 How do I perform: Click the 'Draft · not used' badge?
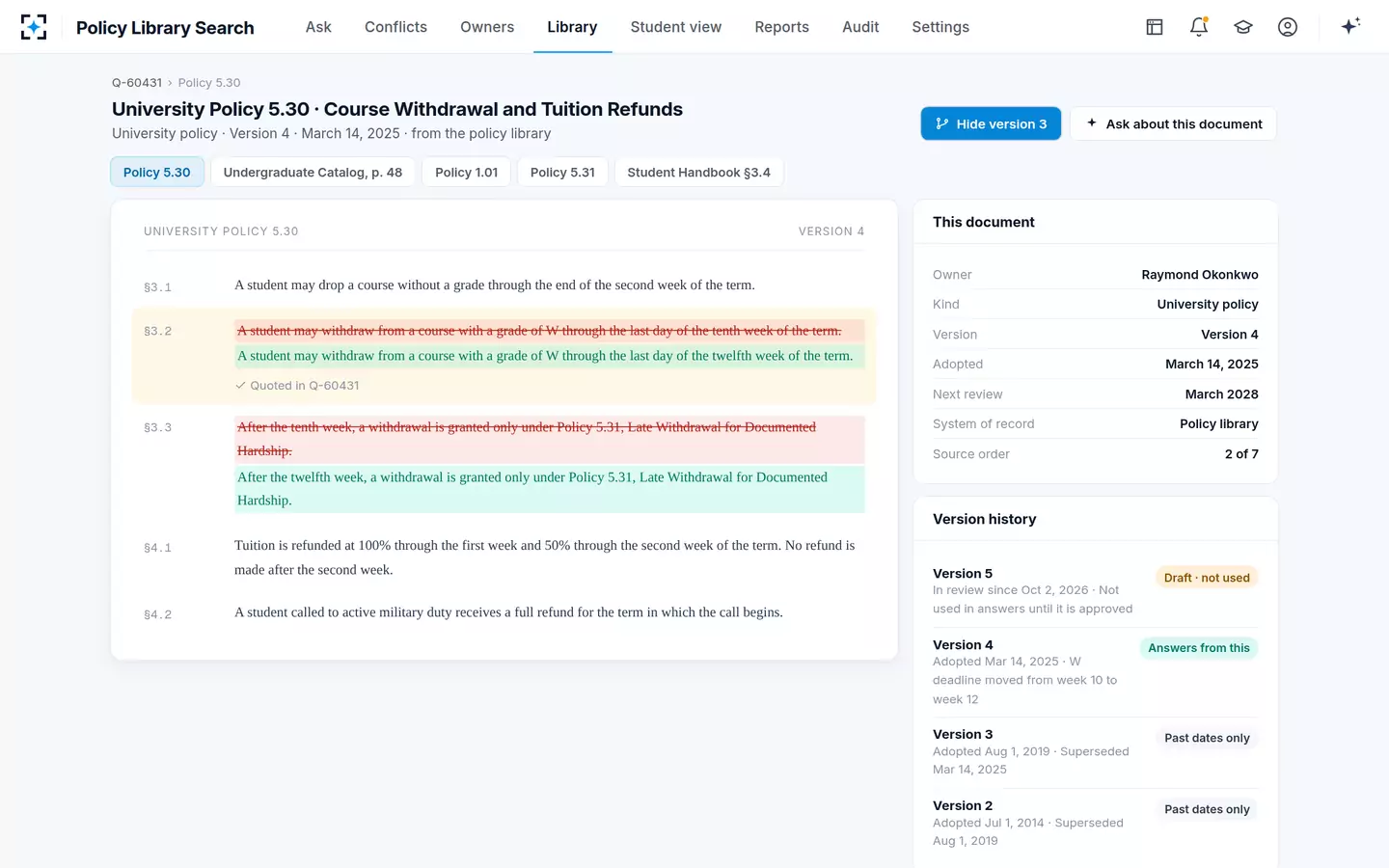1207,578
